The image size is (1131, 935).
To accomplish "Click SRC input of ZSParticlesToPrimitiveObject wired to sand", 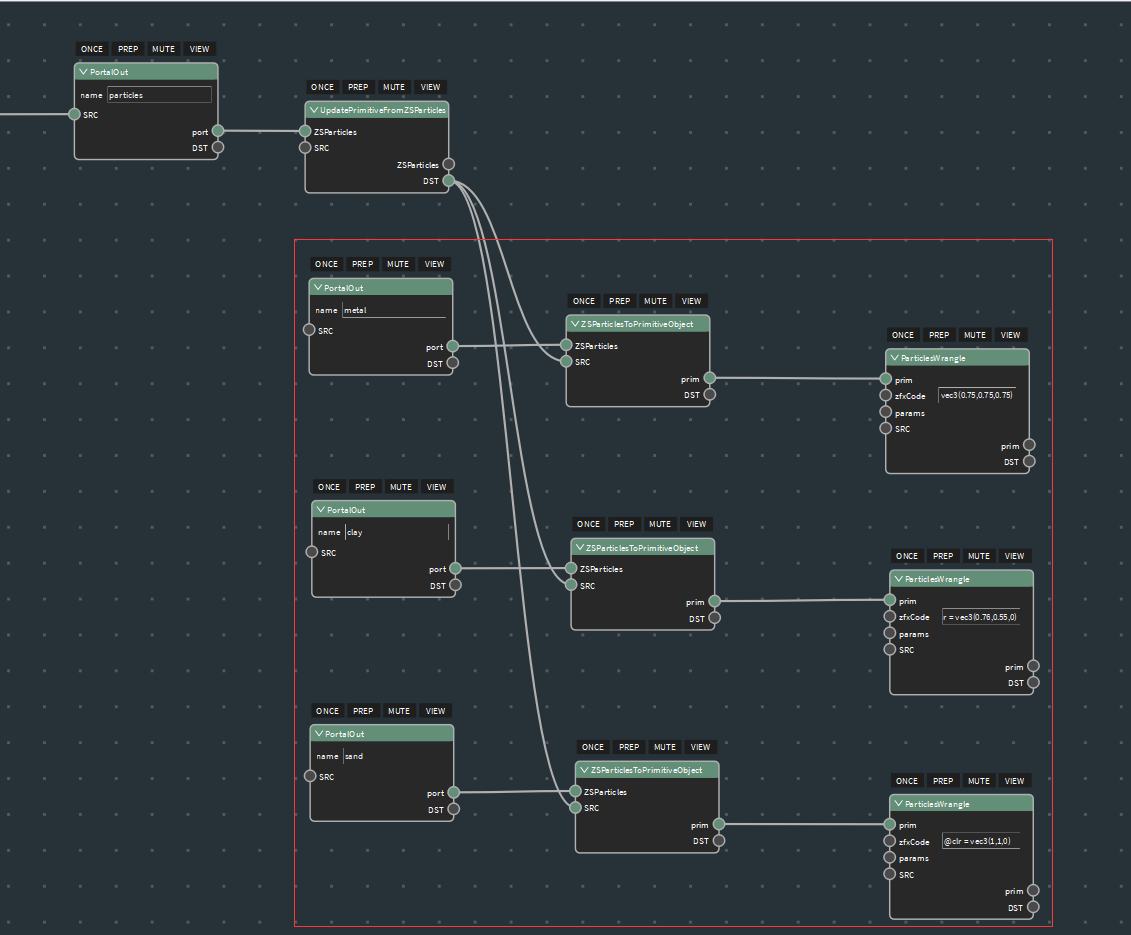I will (576, 807).
